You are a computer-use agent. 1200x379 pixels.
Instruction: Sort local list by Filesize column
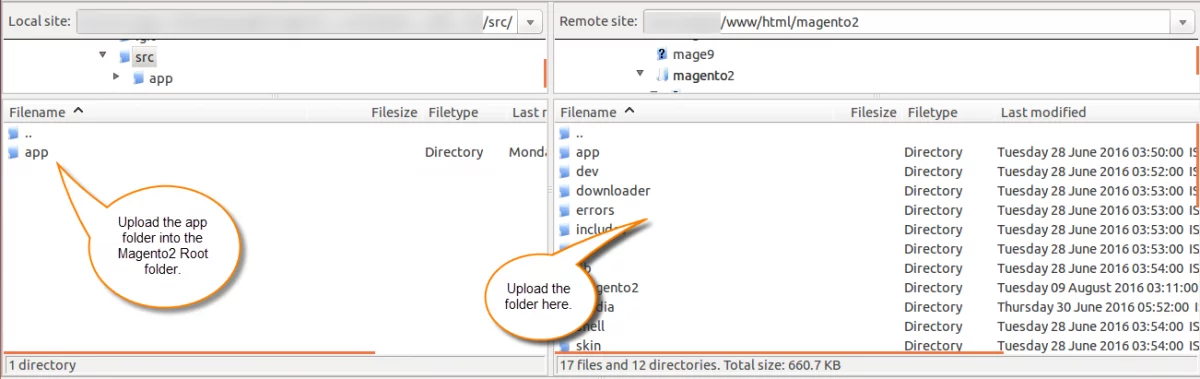point(394,113)
